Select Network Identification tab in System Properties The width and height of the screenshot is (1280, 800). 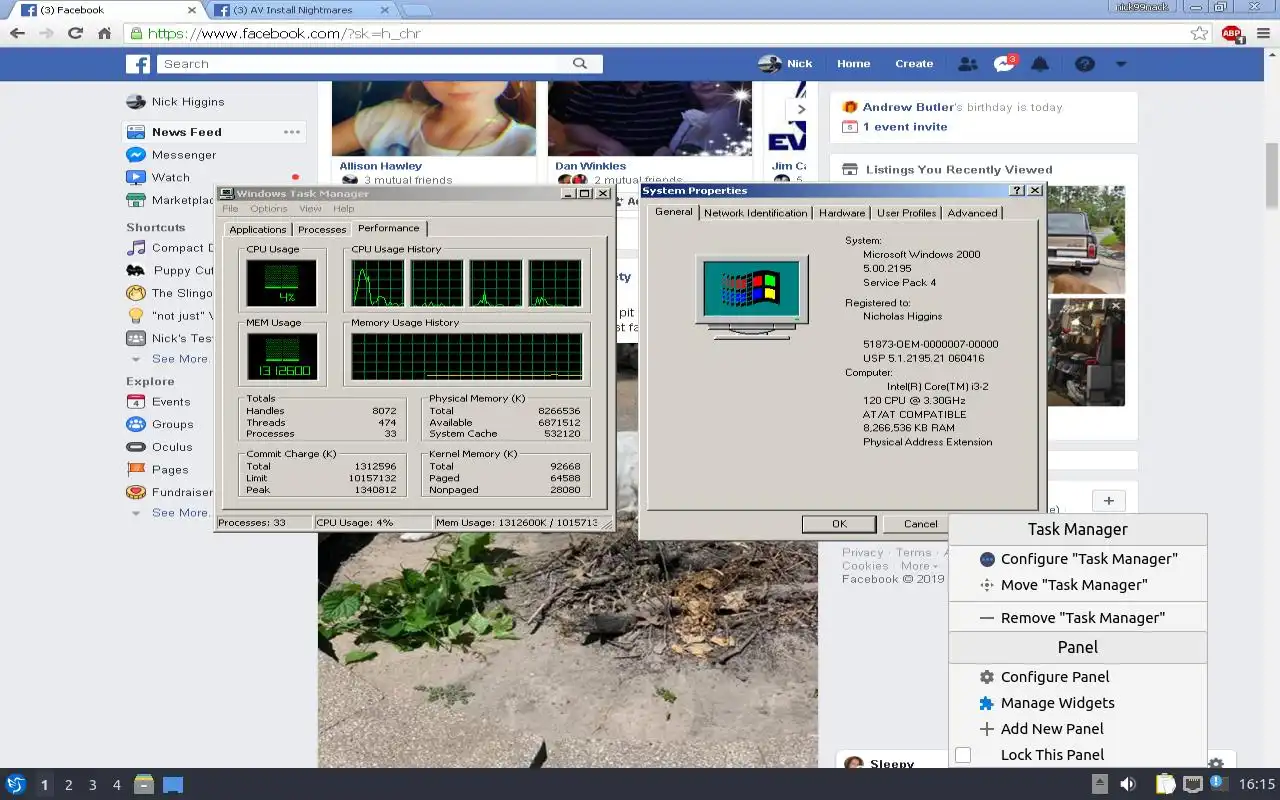[x=755, y=213]
